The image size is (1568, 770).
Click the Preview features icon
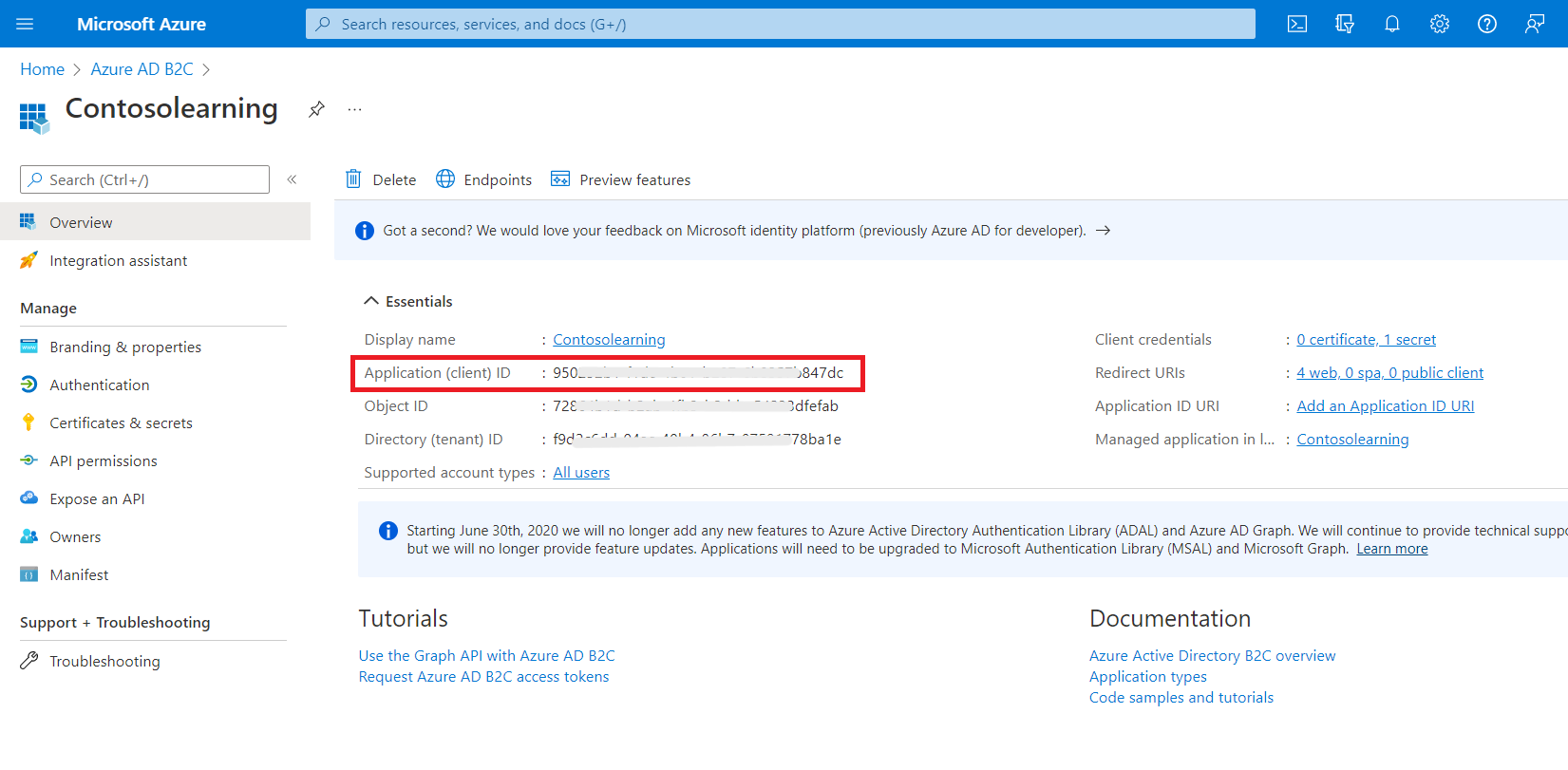(560, 178)
